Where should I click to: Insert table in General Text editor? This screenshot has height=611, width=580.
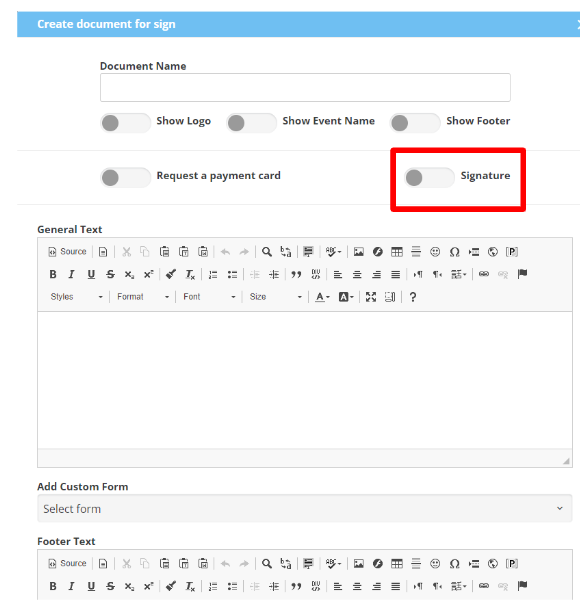(397, 252)
